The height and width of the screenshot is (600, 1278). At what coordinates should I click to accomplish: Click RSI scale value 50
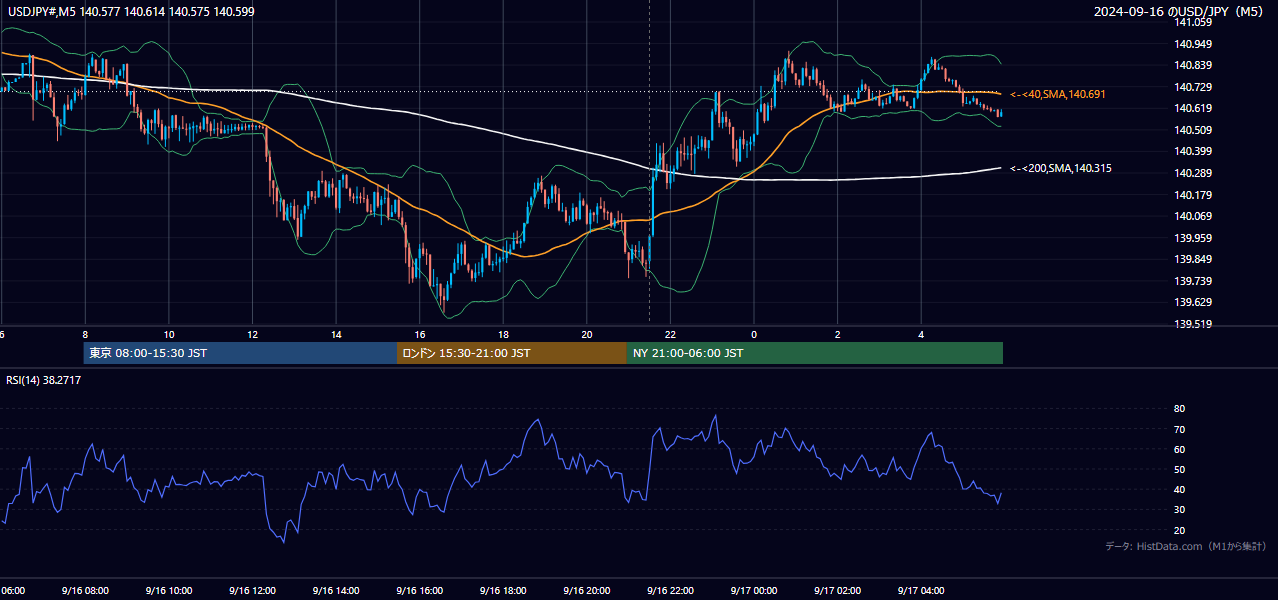tap(1179, 469)
